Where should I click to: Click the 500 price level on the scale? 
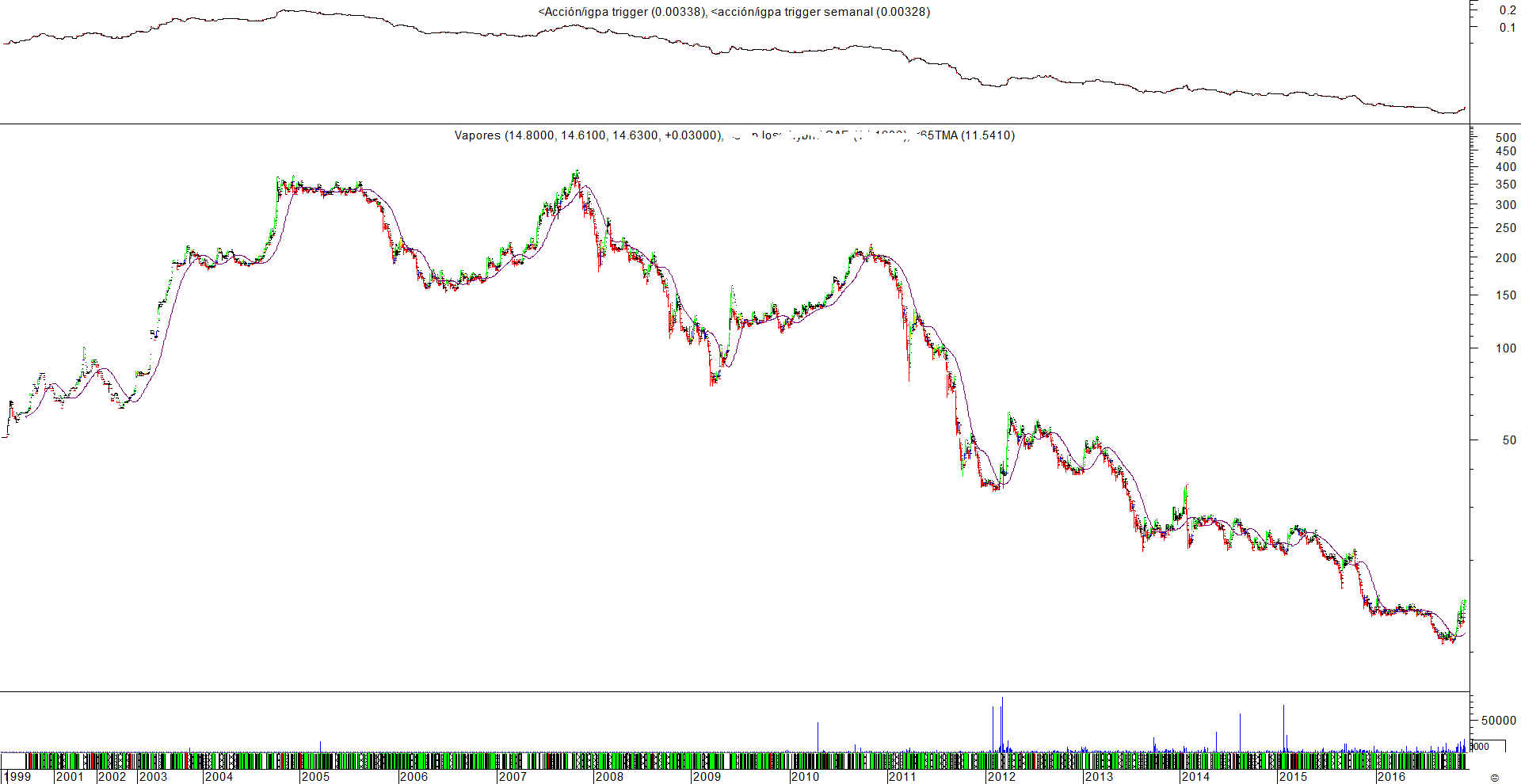point(1506,138)
